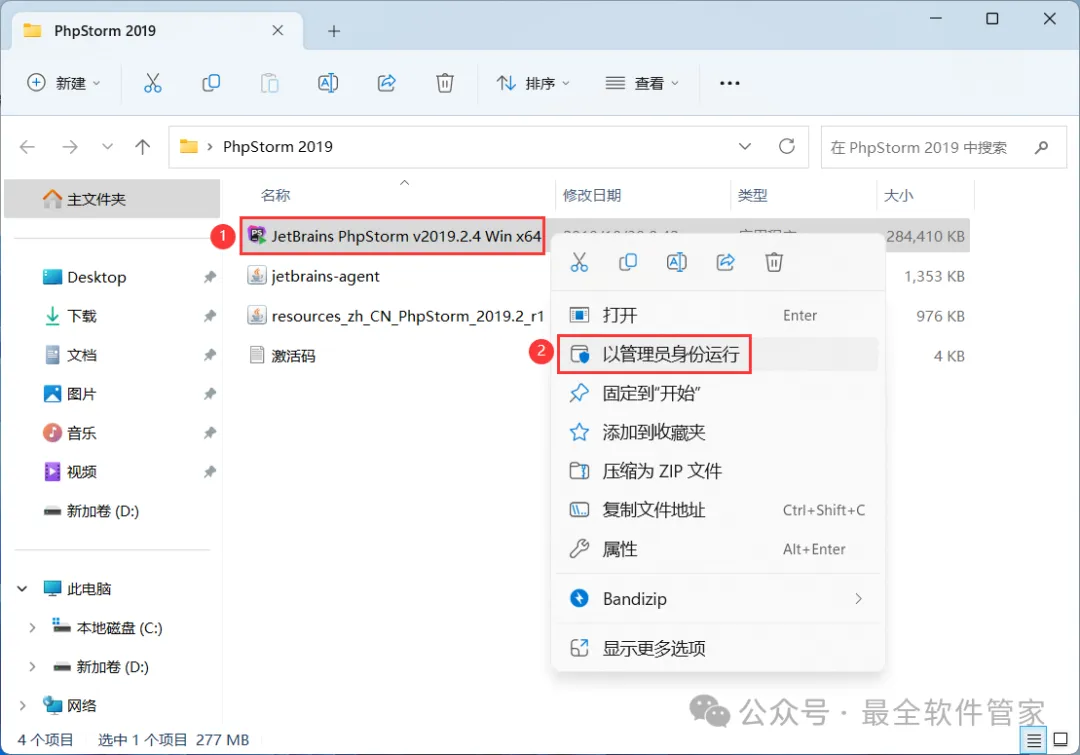The height and width of the screenshot is (755, 1080).
Task: Click Copy icon in the context menu
Action: pyautogui.click(x=627, y=262)
